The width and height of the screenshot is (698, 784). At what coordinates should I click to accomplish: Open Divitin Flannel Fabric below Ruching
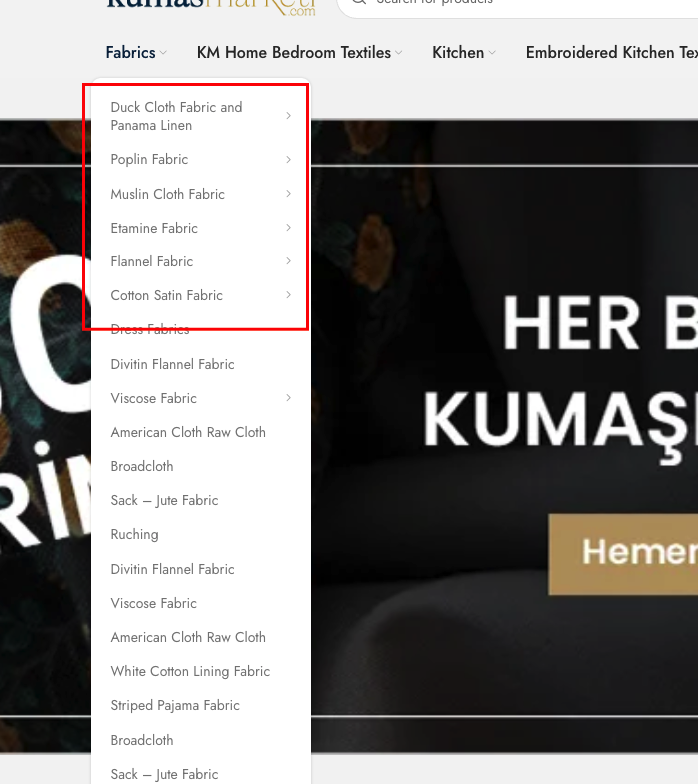click(x=172, y=569)
